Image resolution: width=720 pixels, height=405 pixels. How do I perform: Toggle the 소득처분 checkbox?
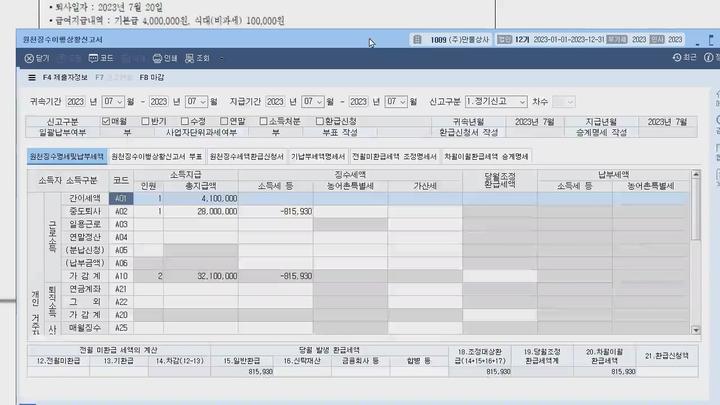[263, 121]
